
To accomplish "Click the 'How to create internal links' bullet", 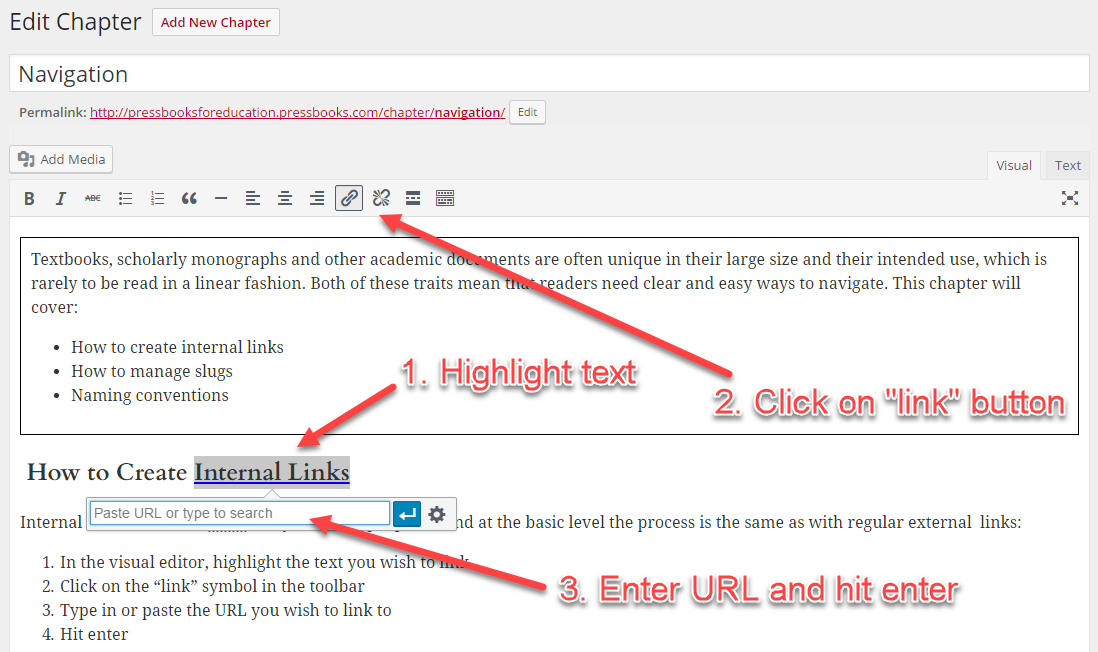I will point(177,347).
